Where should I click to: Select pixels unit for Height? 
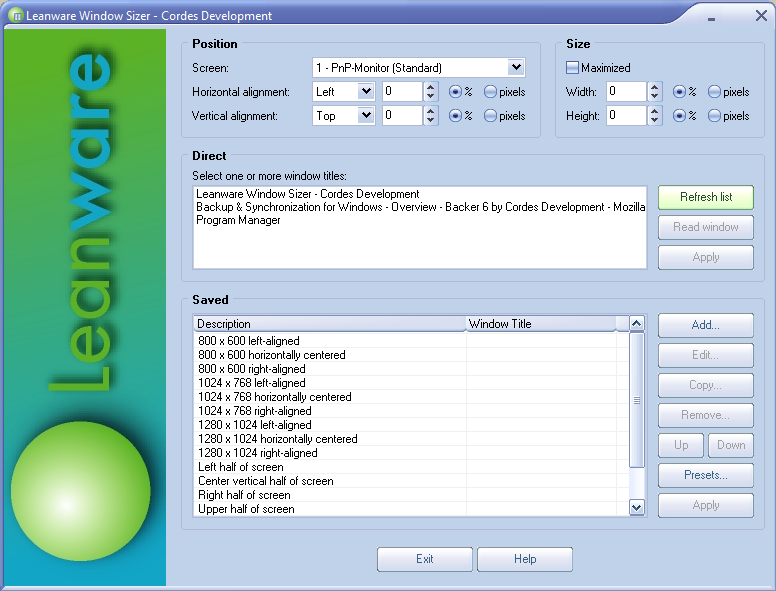tap(714, 116)
